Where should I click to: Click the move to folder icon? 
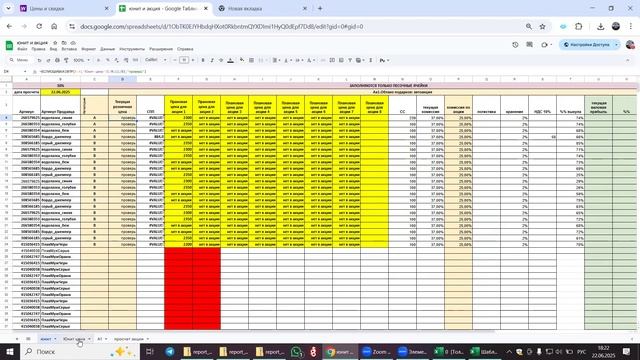pyautogui.click(x=64, y=42)
